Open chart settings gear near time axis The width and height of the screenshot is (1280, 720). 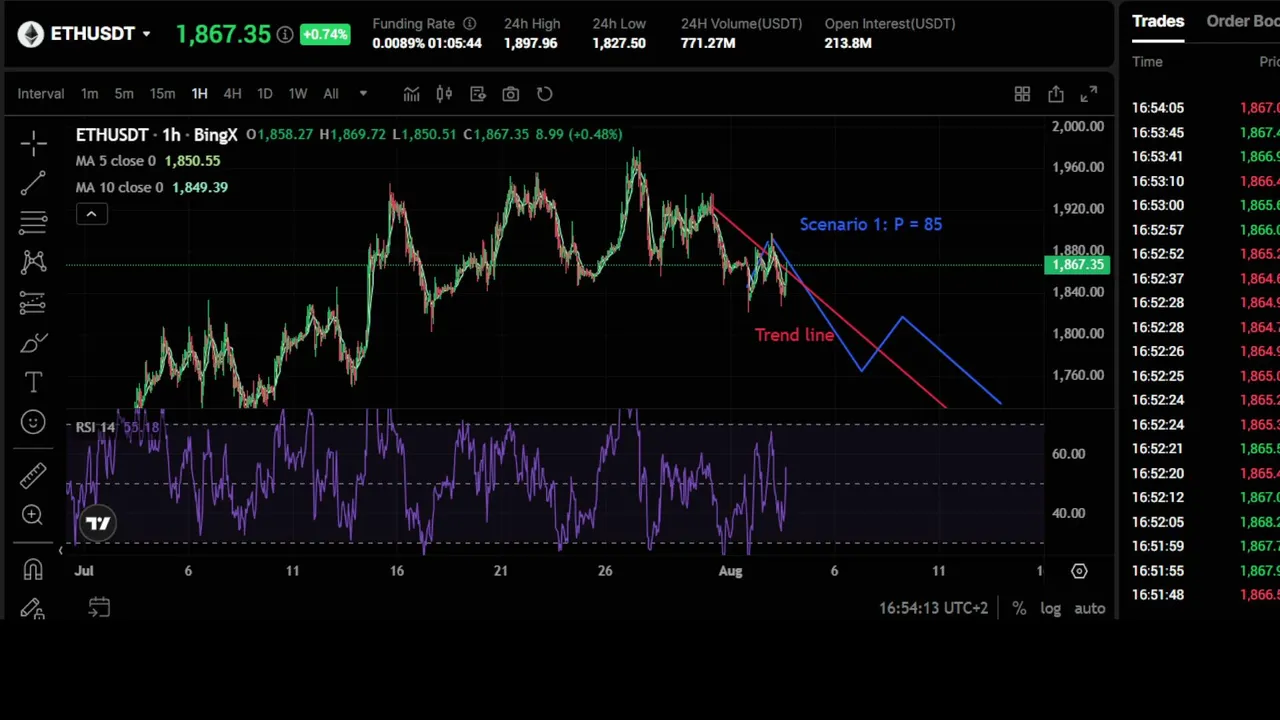1079,571
